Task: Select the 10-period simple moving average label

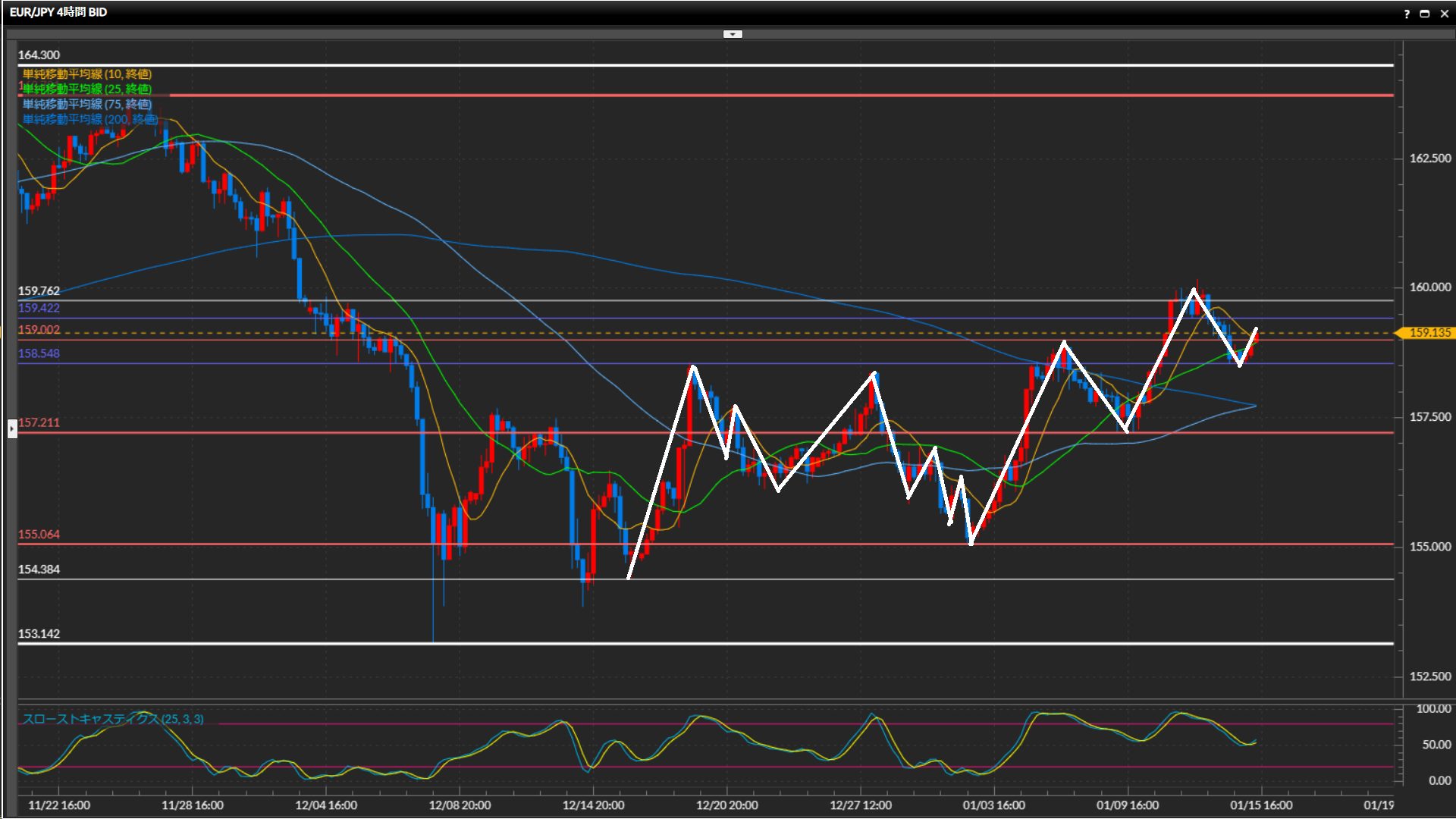Action: (87, 74)
